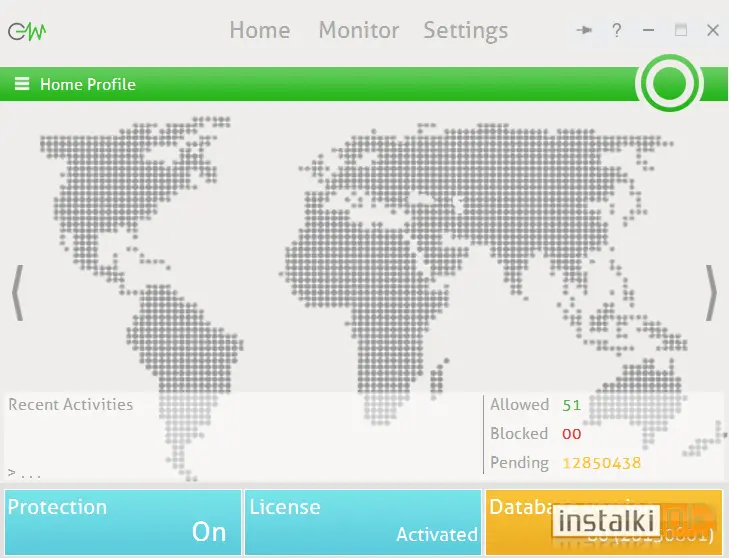Screen dimensions: 729x558
Task: Close the application window
Action: (x=713, y=30)
